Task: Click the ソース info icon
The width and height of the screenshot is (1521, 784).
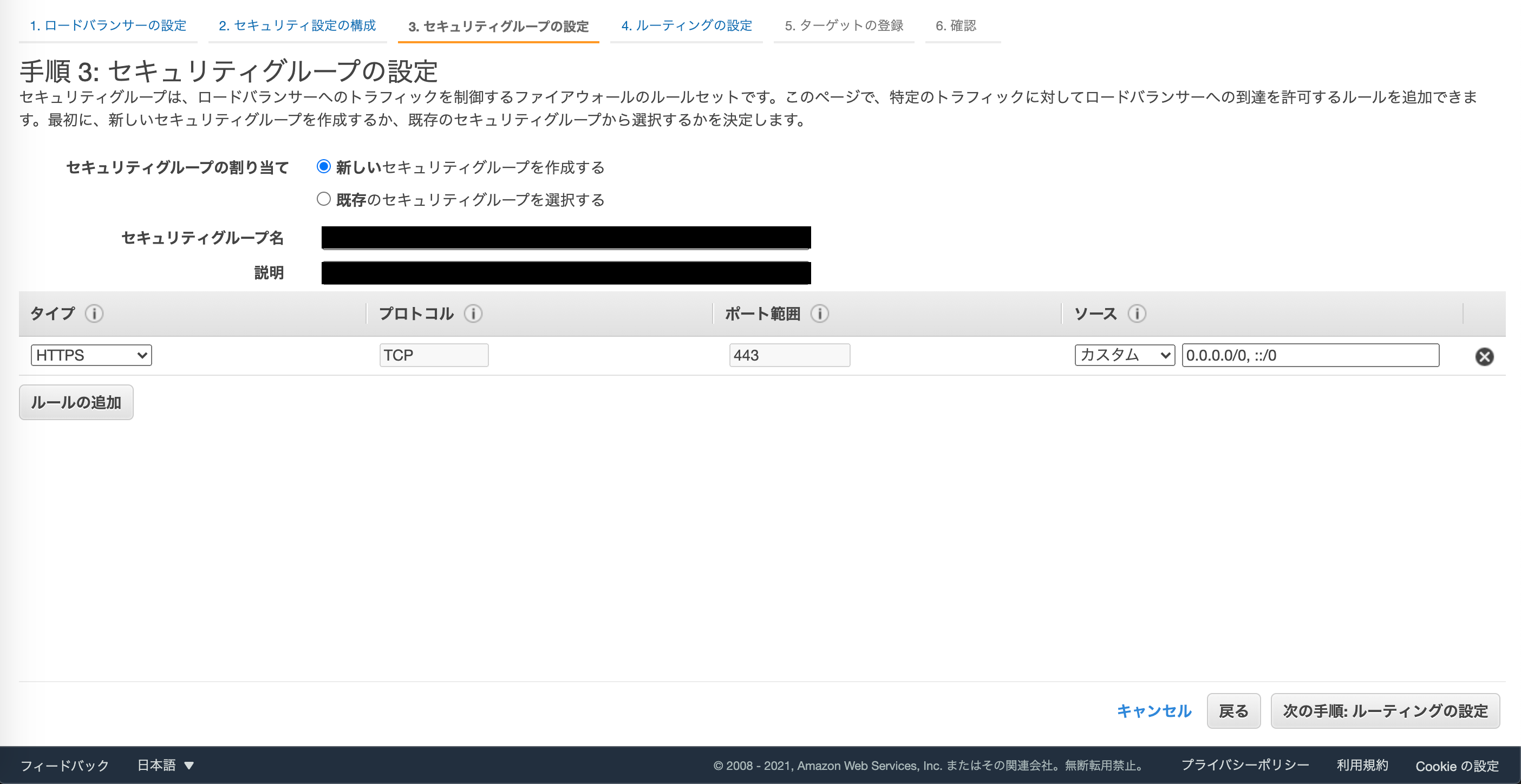Action: click(x=1137, y=314)
